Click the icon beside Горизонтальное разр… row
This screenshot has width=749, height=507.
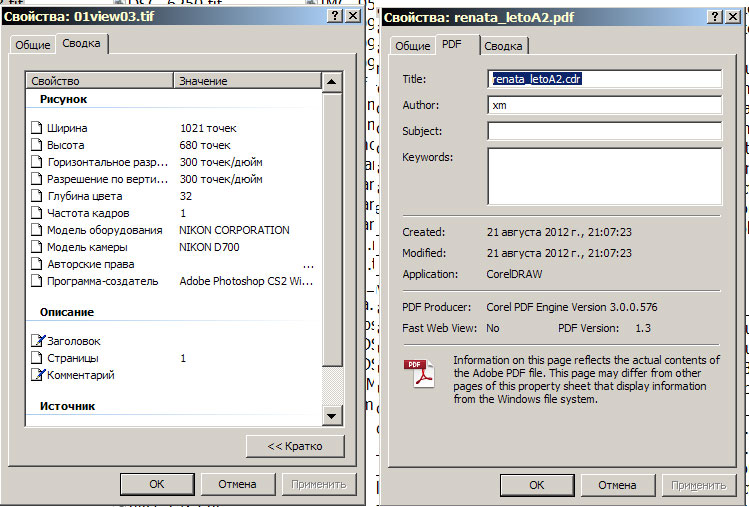tap(36, 162)
